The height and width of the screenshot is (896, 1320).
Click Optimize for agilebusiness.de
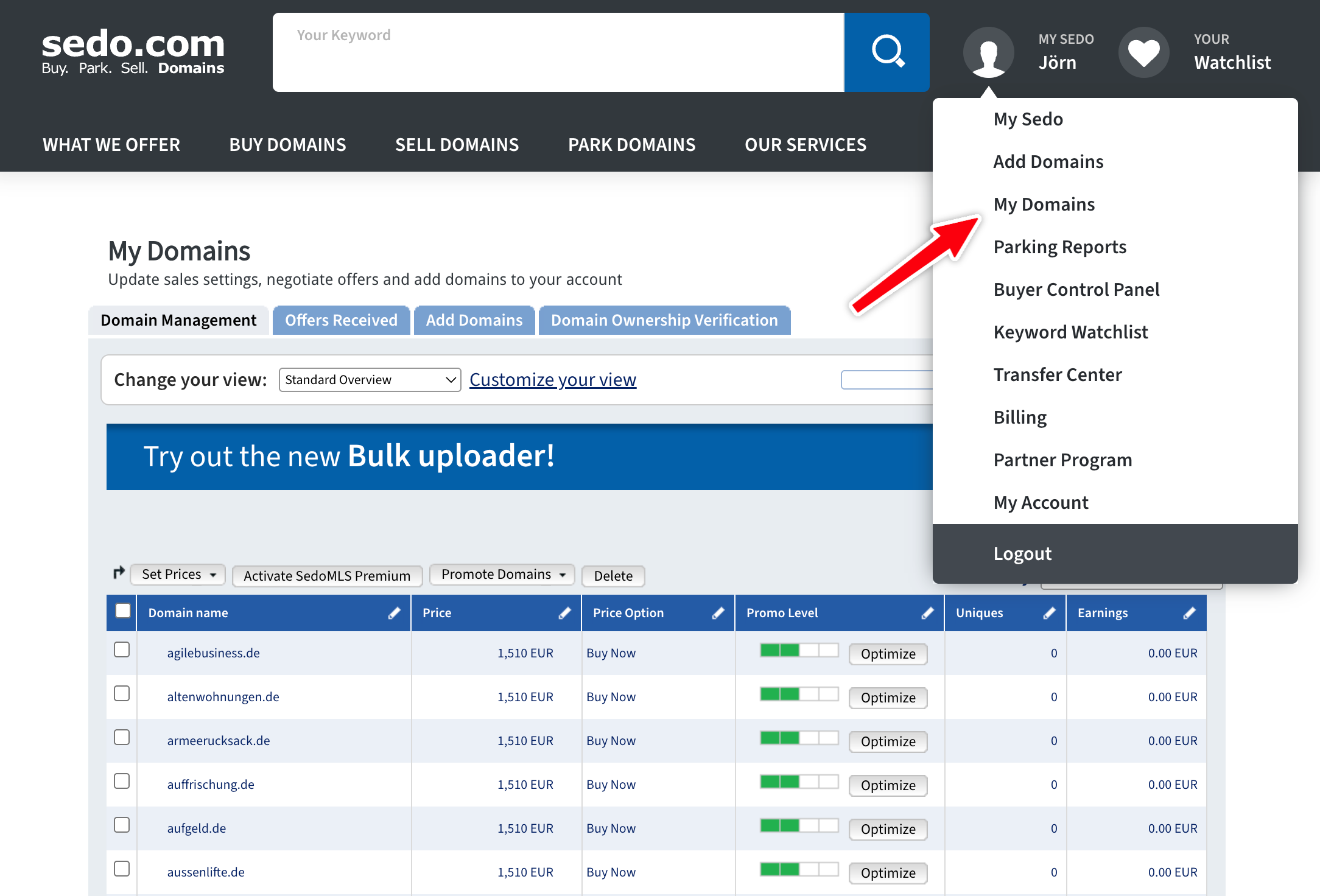pyautogui.click(x=888, y=654)
